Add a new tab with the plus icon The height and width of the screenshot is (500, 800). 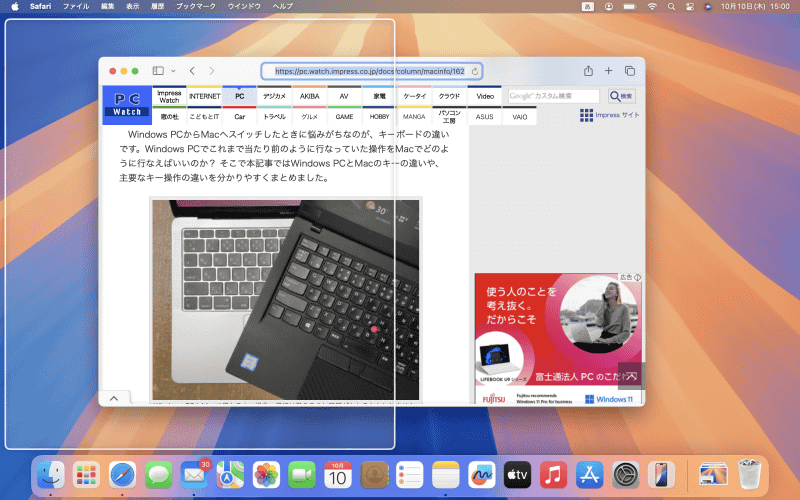[609, 71]
